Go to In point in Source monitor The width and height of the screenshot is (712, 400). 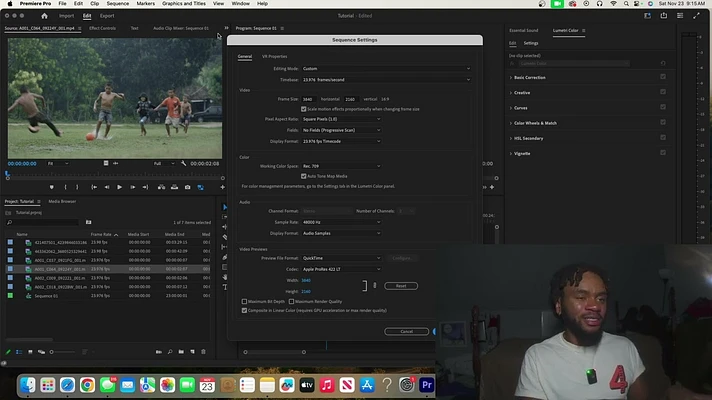pos(94,187)
